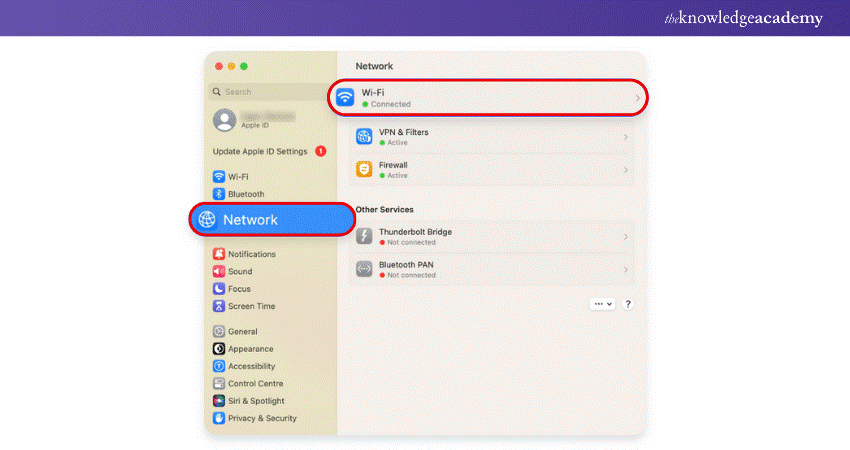The image size is (850, 450).
Task: Open Bluetooth settings from the sidebar
Action: coord(245,194)
